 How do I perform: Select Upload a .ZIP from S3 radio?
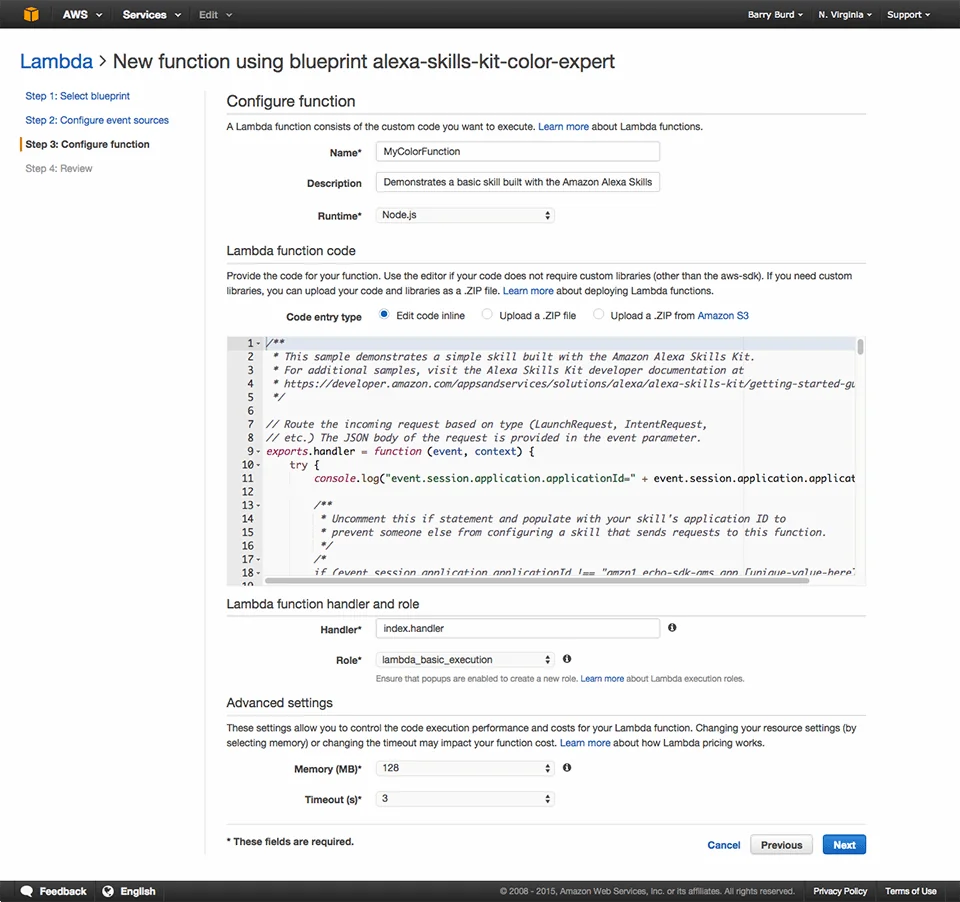[598, 314]
